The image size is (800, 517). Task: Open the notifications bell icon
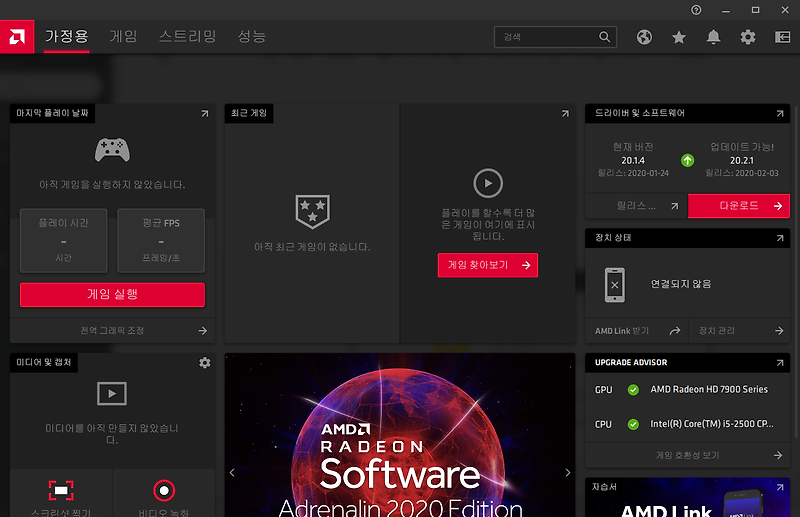[x=713, y=37]
